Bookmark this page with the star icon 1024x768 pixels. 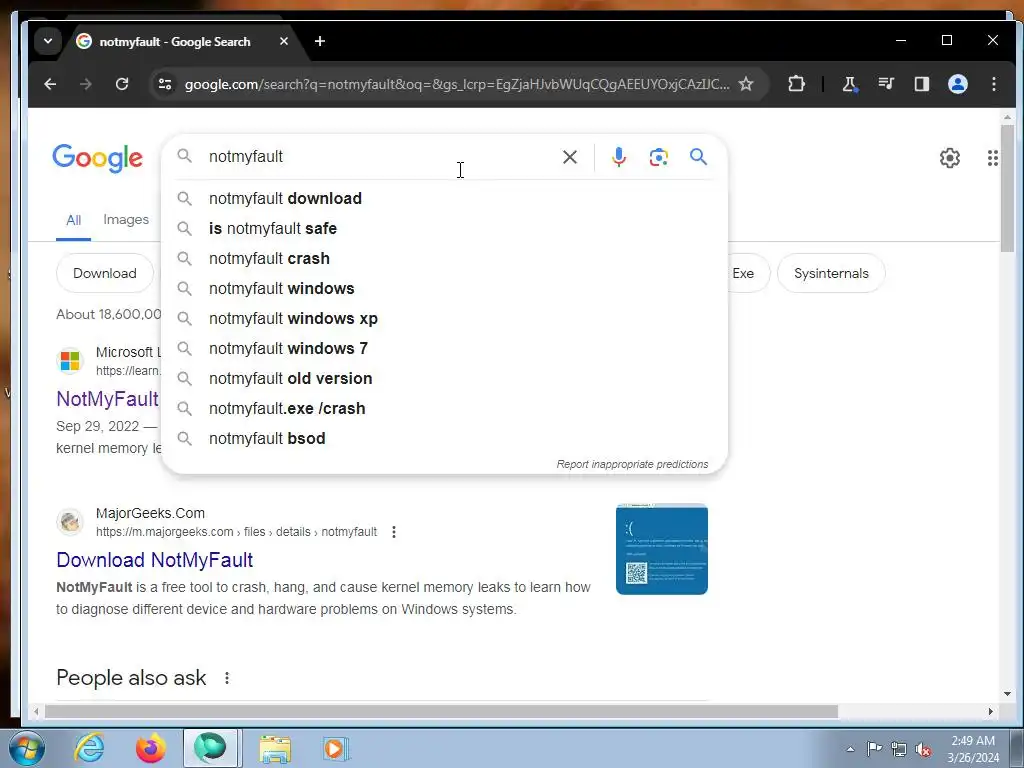tap(745, 84)
